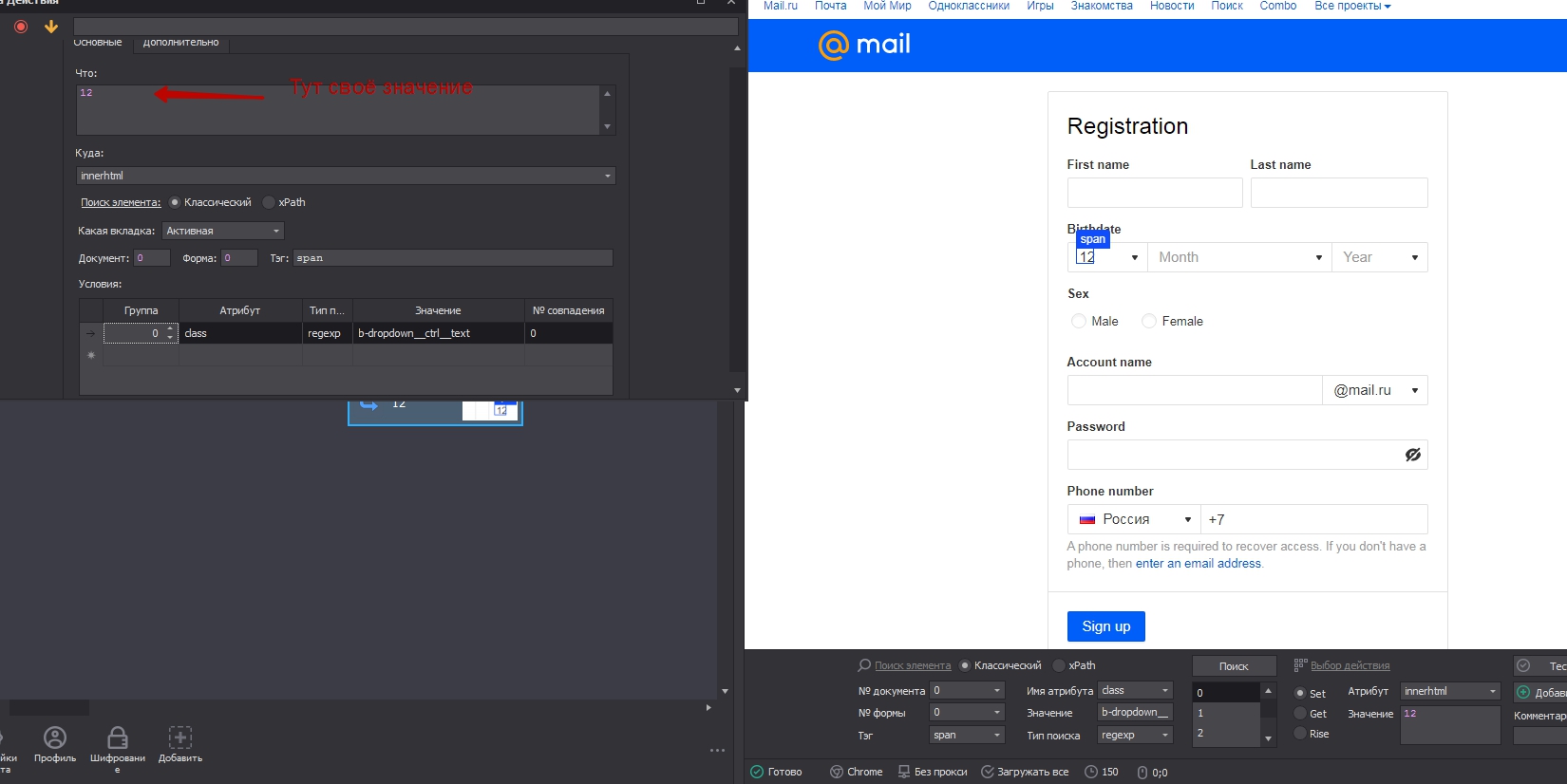Click the Без прокси status icon
The height and width of the screenshot is (784, 1567).
[904, 772]
